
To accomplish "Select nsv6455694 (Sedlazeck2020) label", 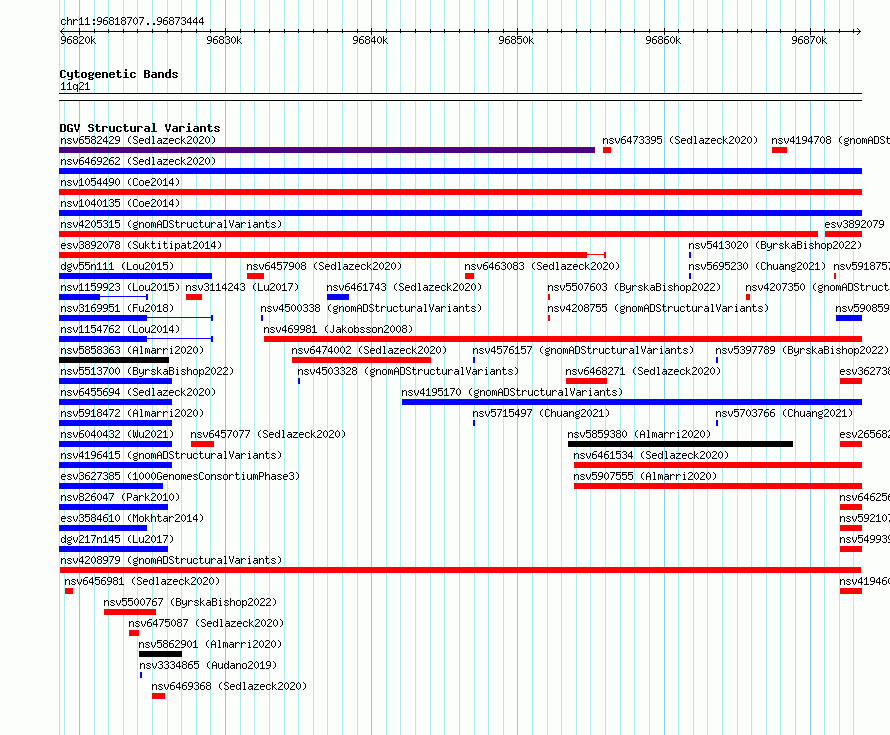I will 138,392.
